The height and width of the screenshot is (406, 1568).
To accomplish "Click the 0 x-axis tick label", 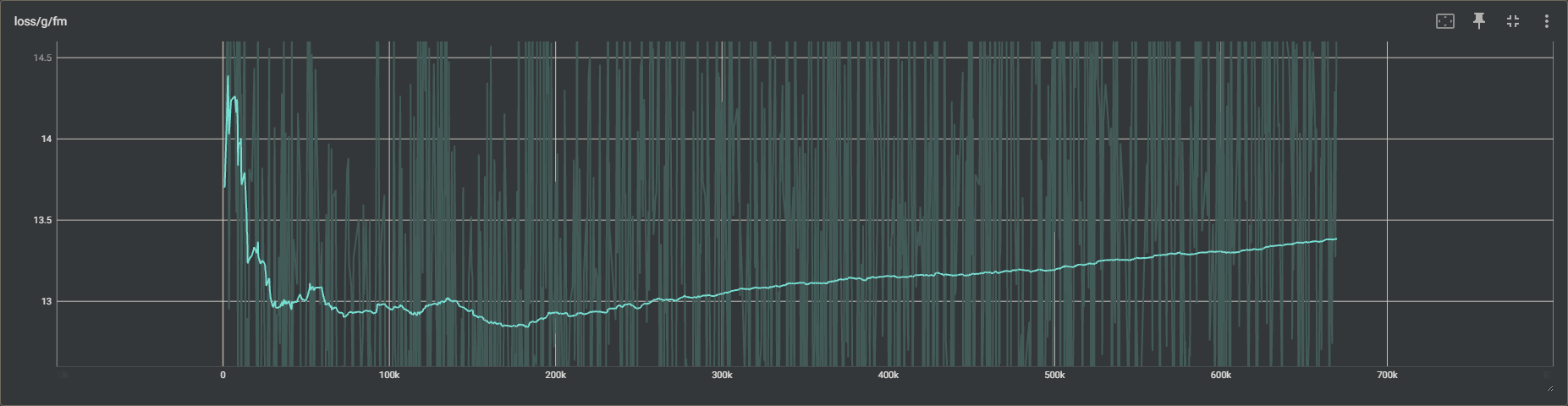I will tap(223, 375).
